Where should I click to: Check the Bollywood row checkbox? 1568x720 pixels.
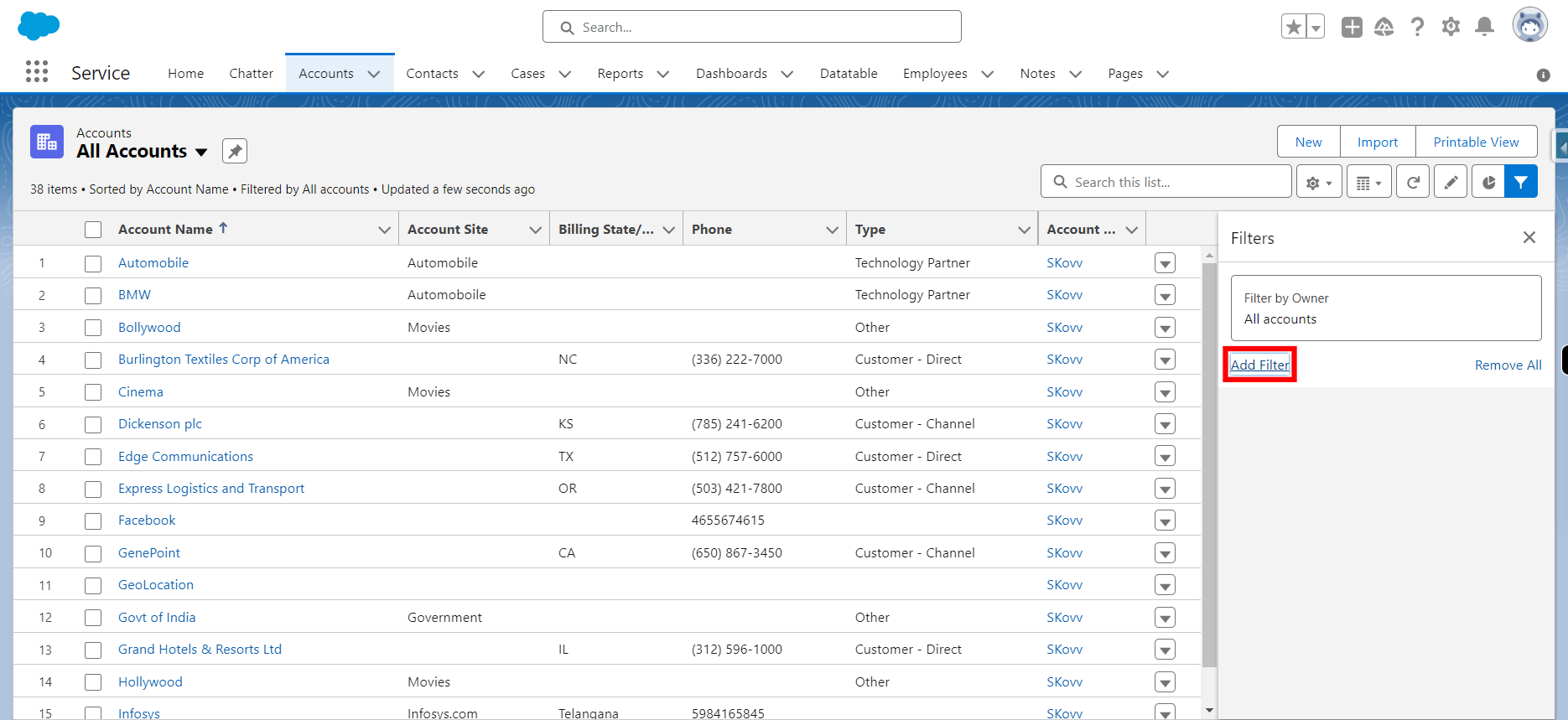coord(93,328)
